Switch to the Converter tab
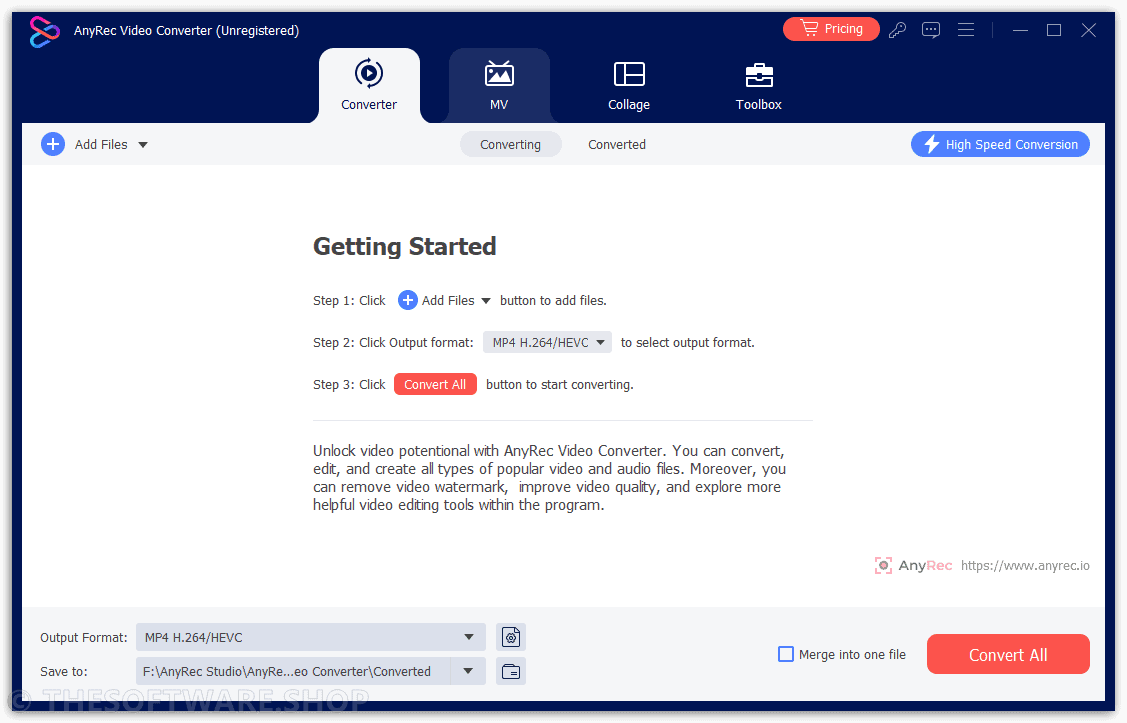The height and width of the screenshot is (723, 1127). pos(369,86)
